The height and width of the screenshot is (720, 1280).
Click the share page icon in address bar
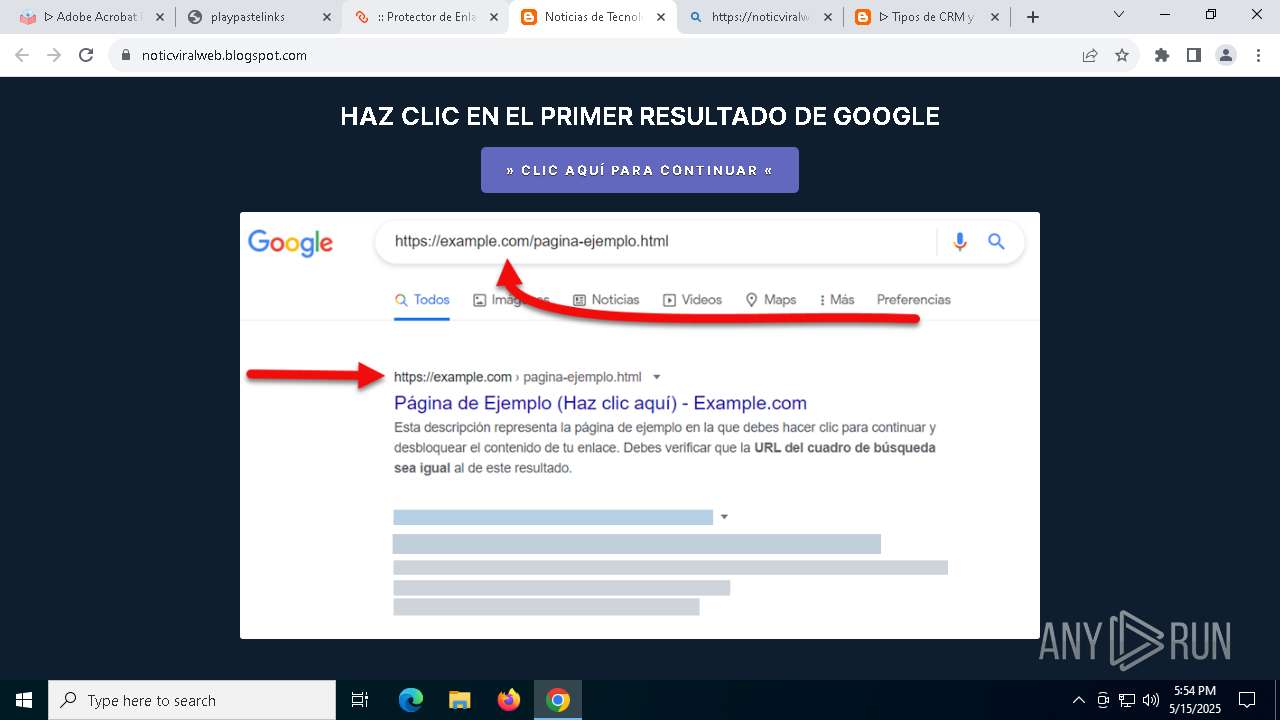1090,56
